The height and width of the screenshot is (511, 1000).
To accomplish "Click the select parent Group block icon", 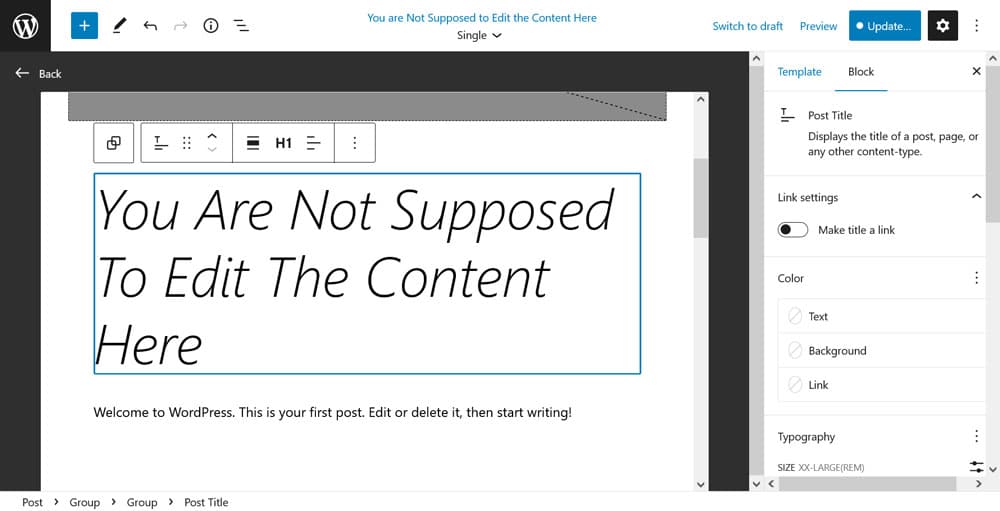I will pos(114,143).
